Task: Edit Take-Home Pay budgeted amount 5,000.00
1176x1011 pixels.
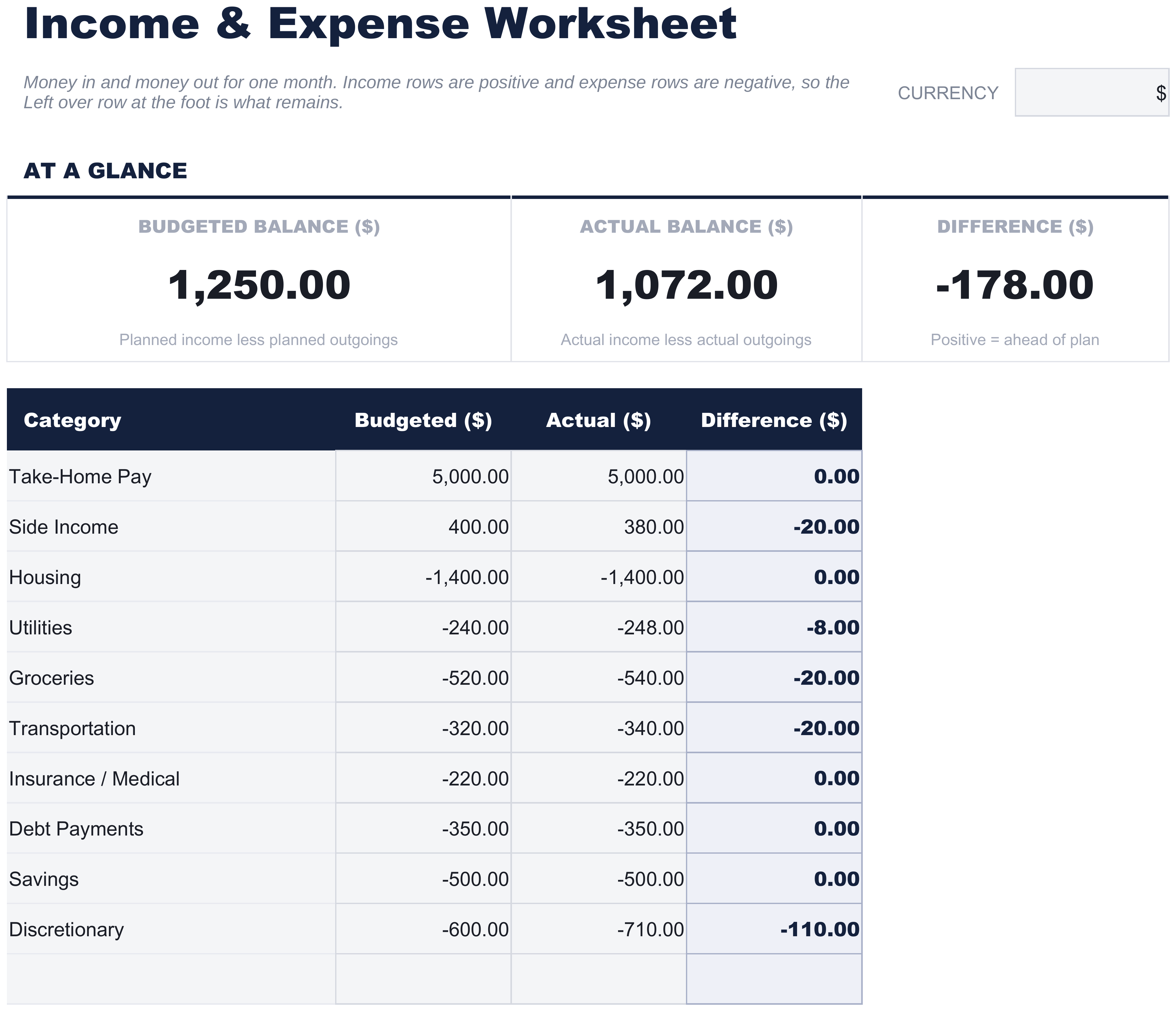Action: tap(423, 476)
